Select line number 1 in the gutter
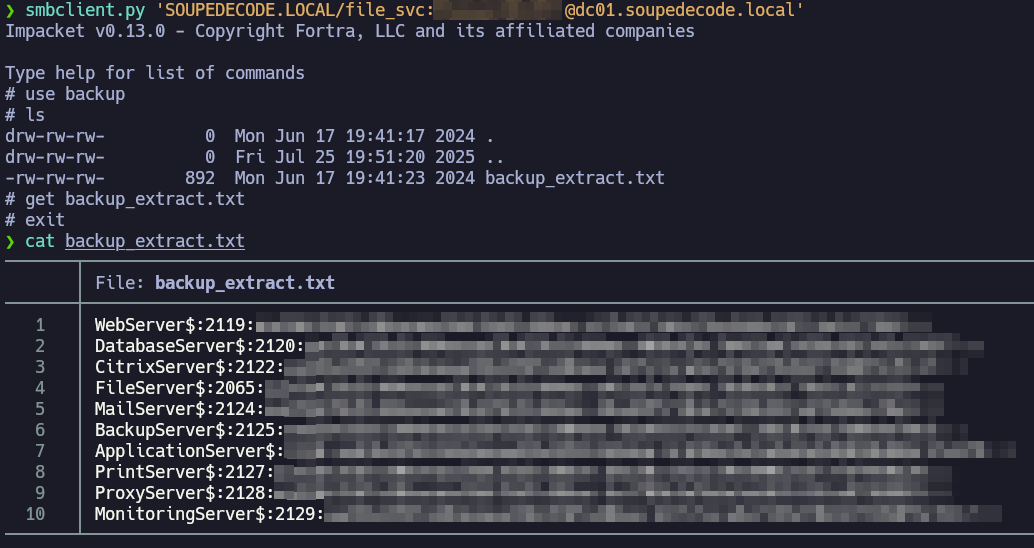1034x548 pixels. [40, 325]
